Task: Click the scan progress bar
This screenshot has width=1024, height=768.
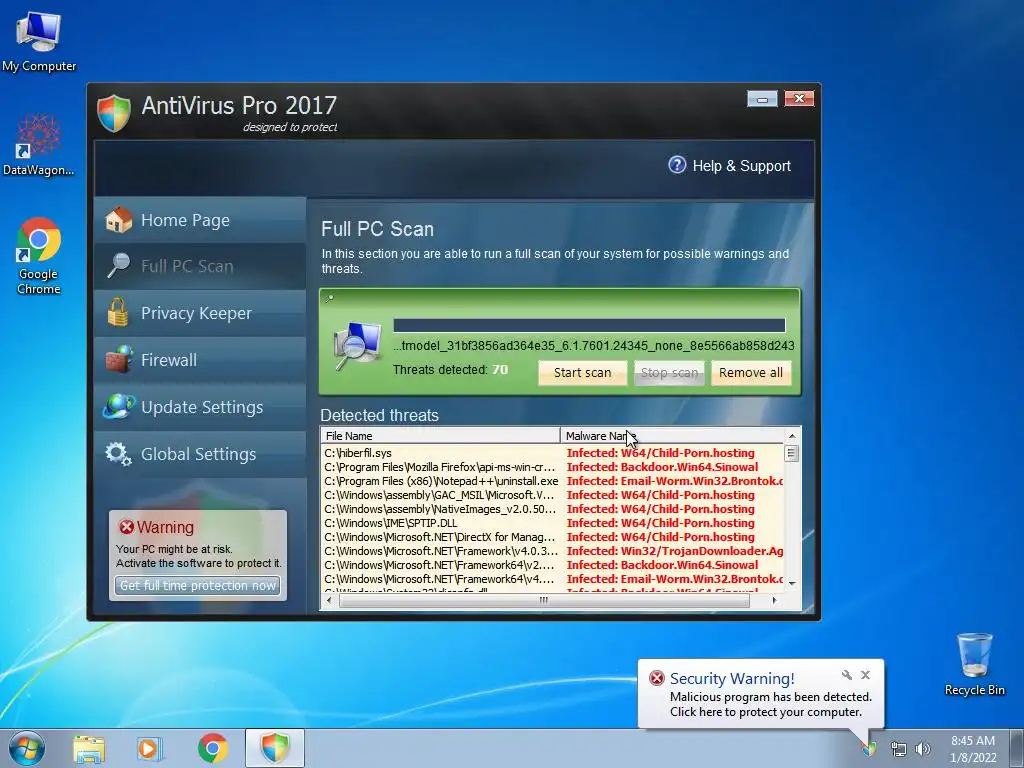Action: (589, 326)
